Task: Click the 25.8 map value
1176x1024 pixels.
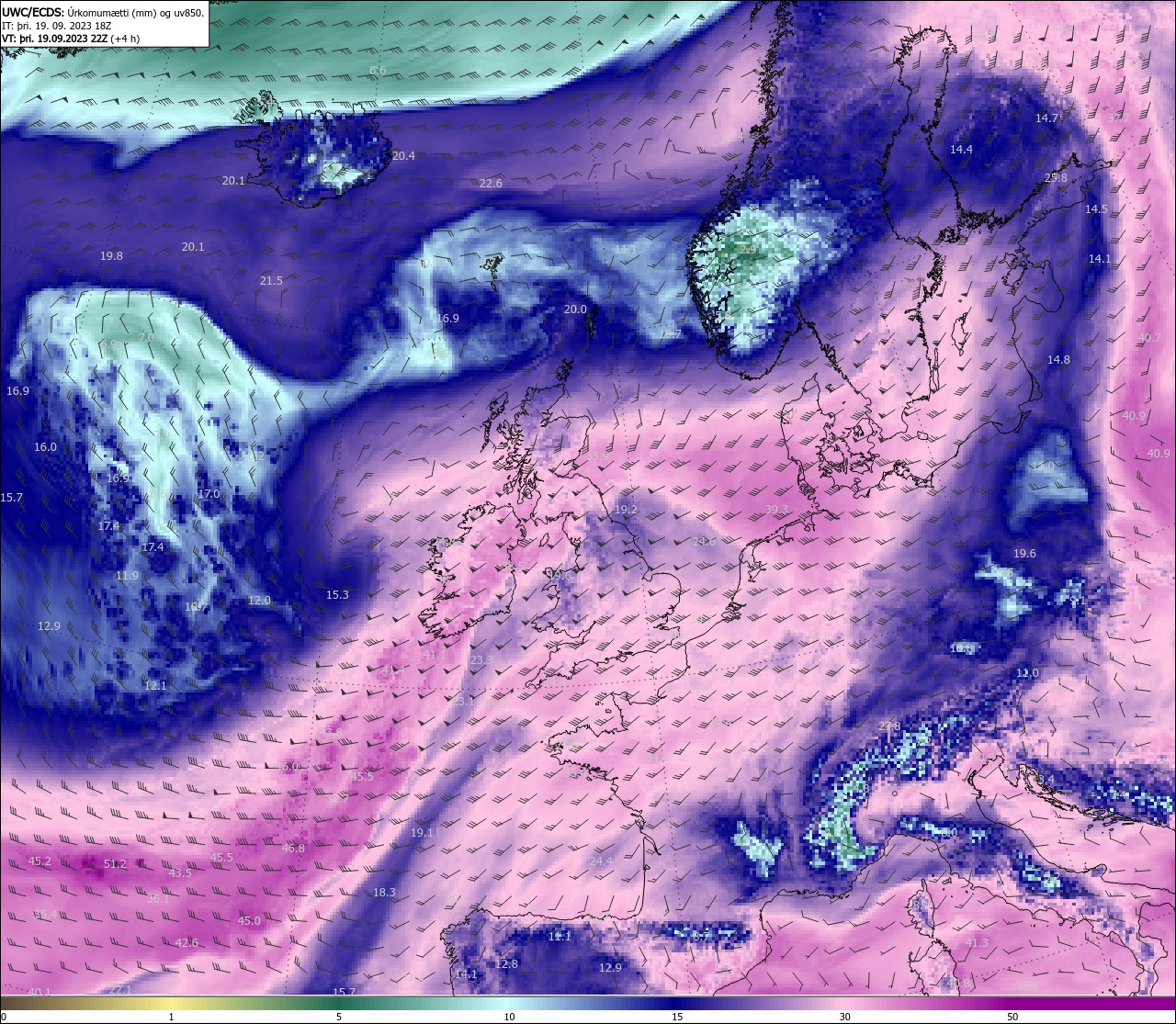Action: point(1056,178)
